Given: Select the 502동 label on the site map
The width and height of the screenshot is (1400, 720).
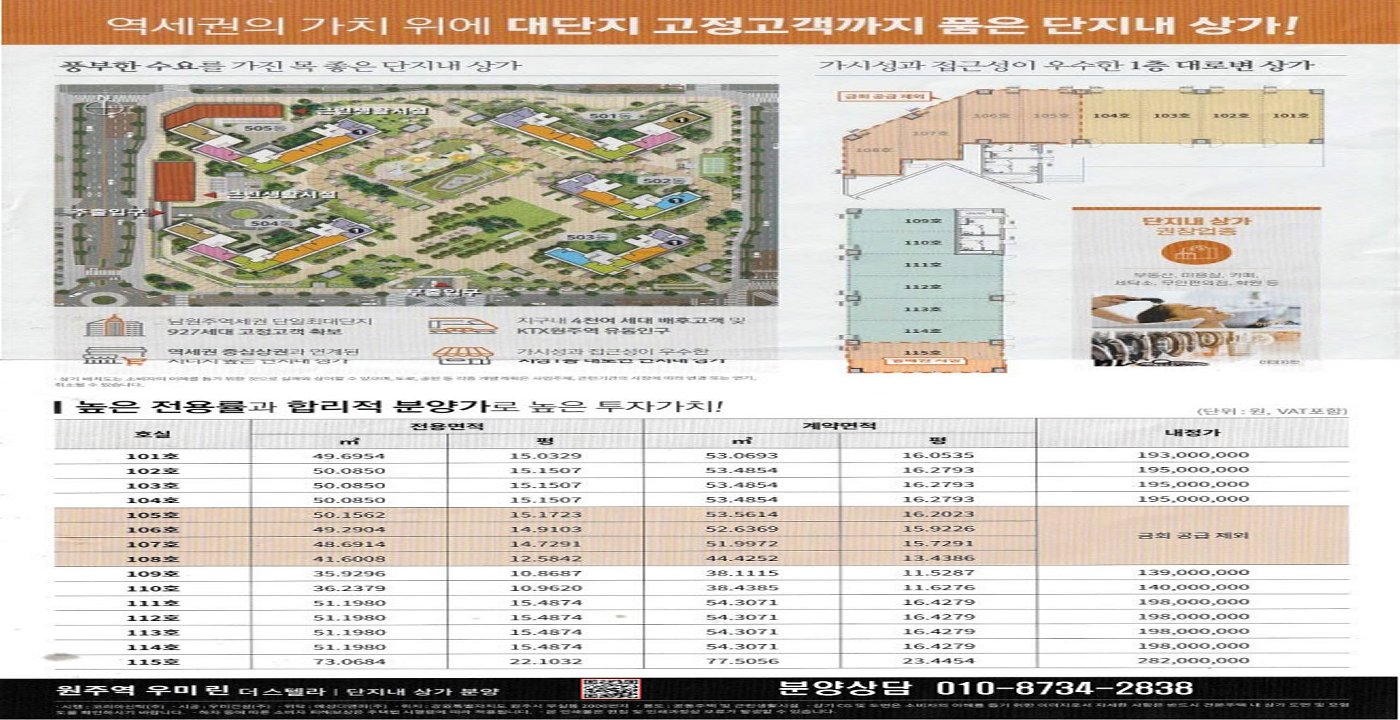Looking at the screenshot, I should point(656,181).
